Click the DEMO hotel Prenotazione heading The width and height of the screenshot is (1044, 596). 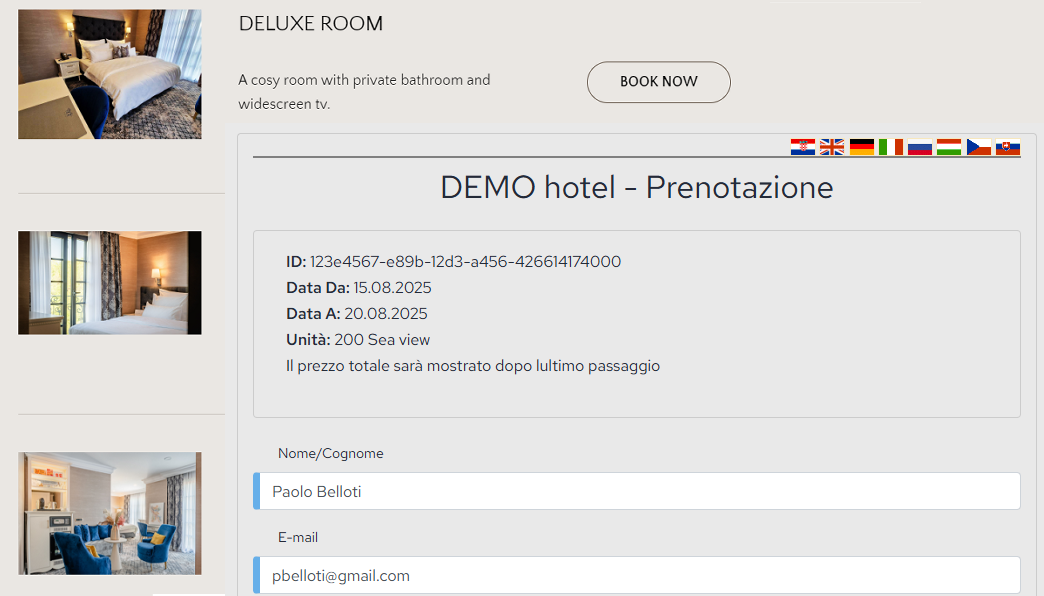[x=636, y=187]
